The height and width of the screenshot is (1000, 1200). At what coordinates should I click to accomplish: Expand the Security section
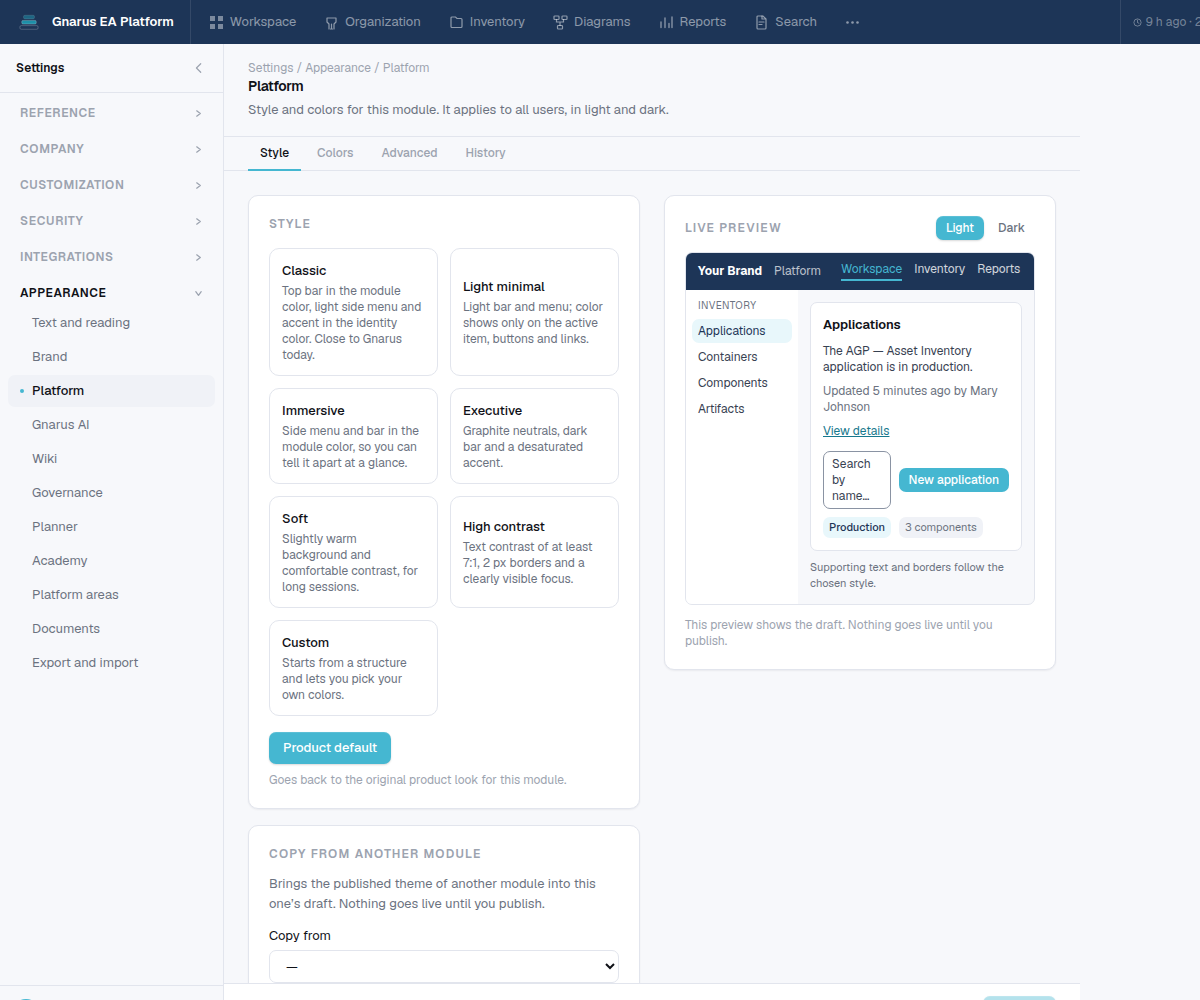[x=111, y=221]
